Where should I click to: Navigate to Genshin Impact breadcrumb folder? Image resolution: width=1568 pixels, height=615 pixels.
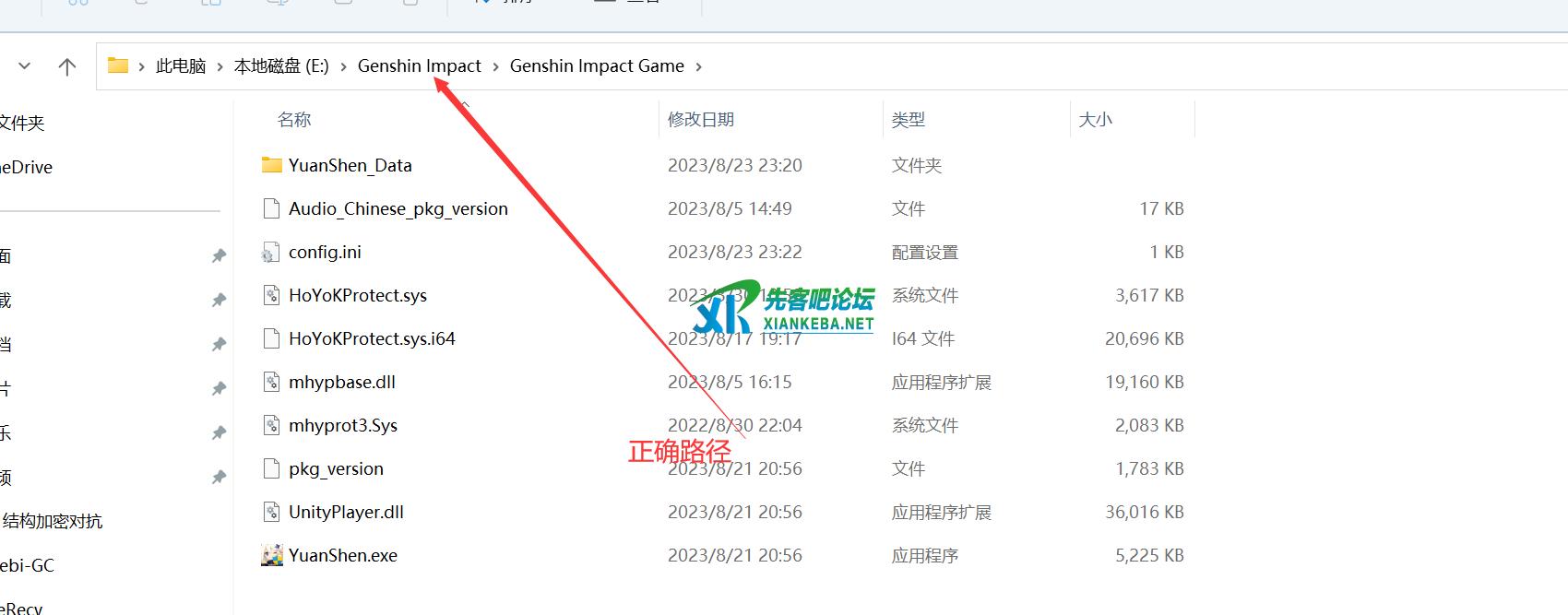[419, 66]
